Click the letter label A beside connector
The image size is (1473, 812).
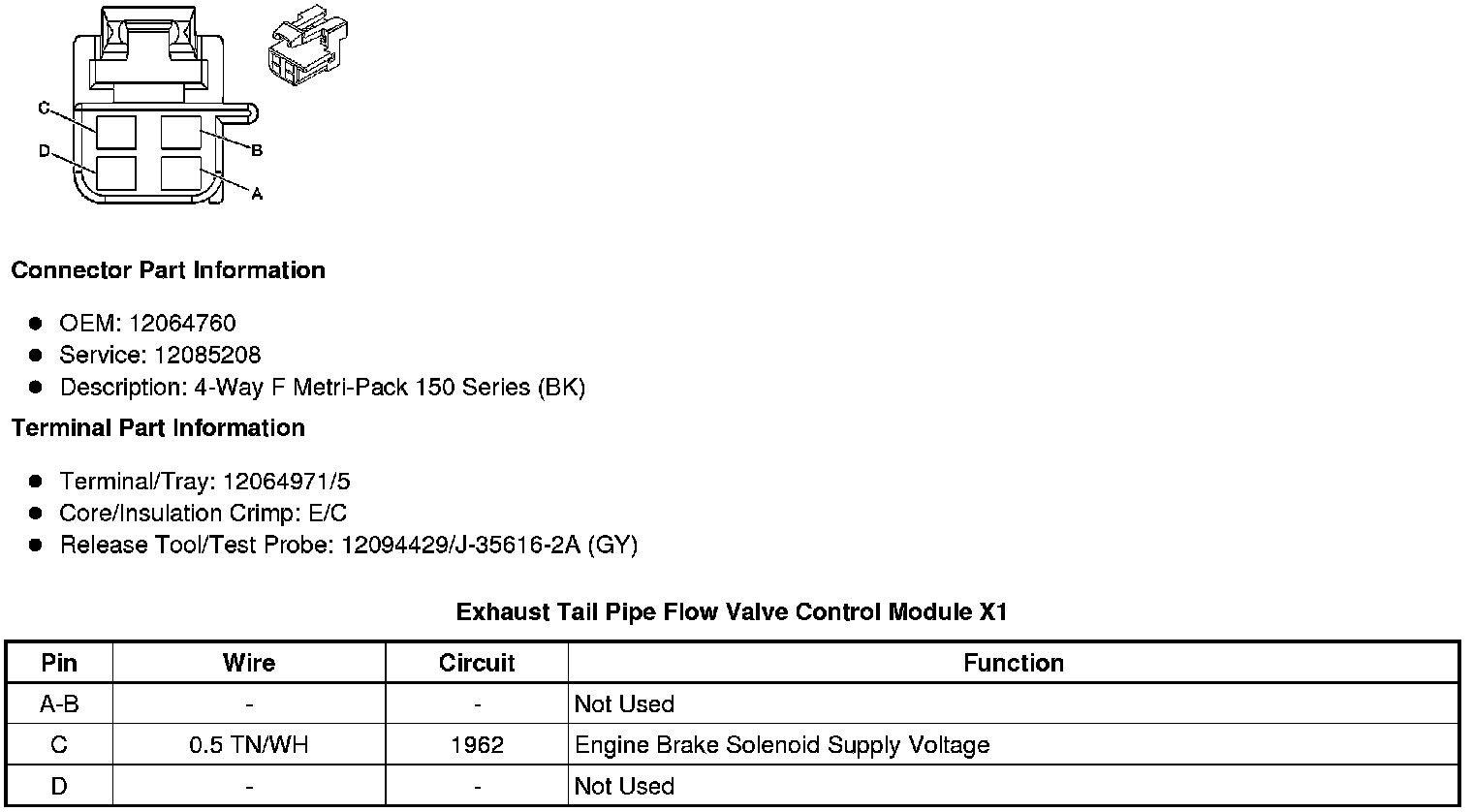pos(257,194)
